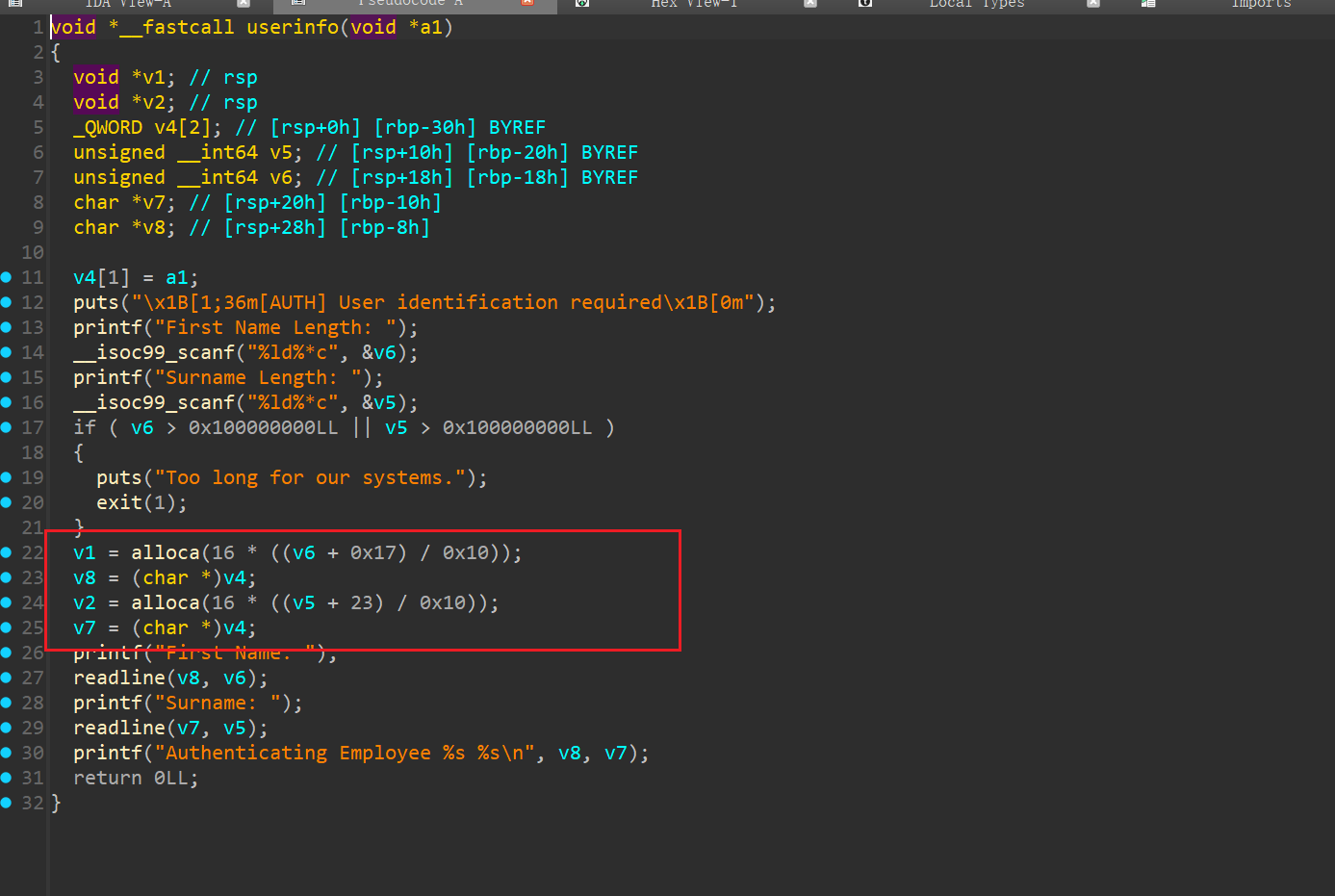Click alloca call on line 24
The height and width of the screenshot is (896, 1335).
[x=166, y=602]
